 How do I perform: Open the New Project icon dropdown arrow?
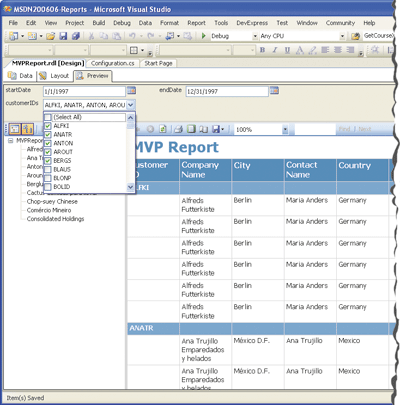click(x=22, y=36)
